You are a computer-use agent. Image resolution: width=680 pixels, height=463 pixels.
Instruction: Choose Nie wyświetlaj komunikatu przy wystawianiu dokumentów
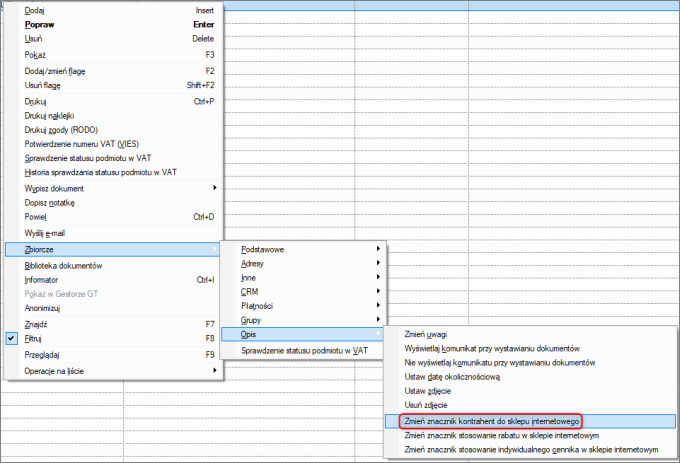click(530, 362)
